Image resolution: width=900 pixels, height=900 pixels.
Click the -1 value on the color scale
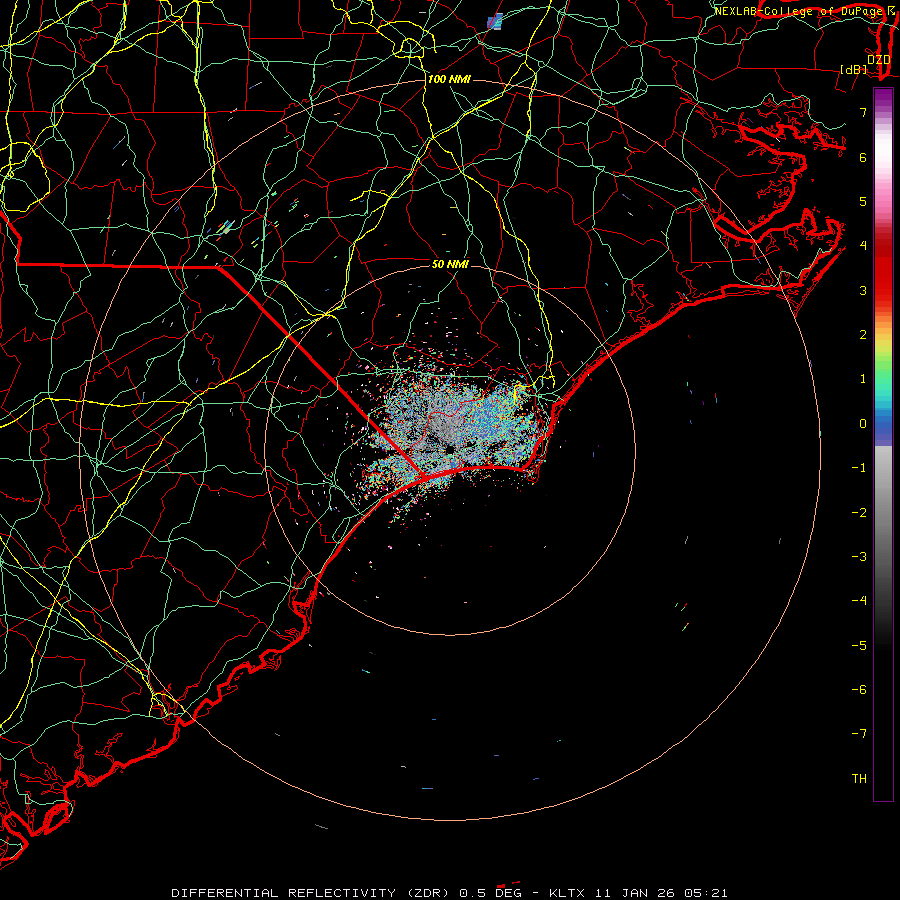(x=859, y=468)
